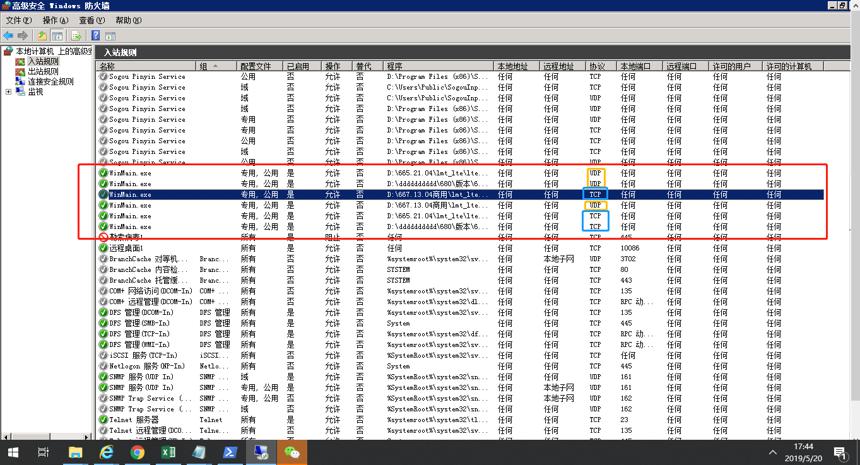Click the Export list toolbar icon
Image resolution: width=860 pixels, height=465 pixels.
click(x=76, y=36)
